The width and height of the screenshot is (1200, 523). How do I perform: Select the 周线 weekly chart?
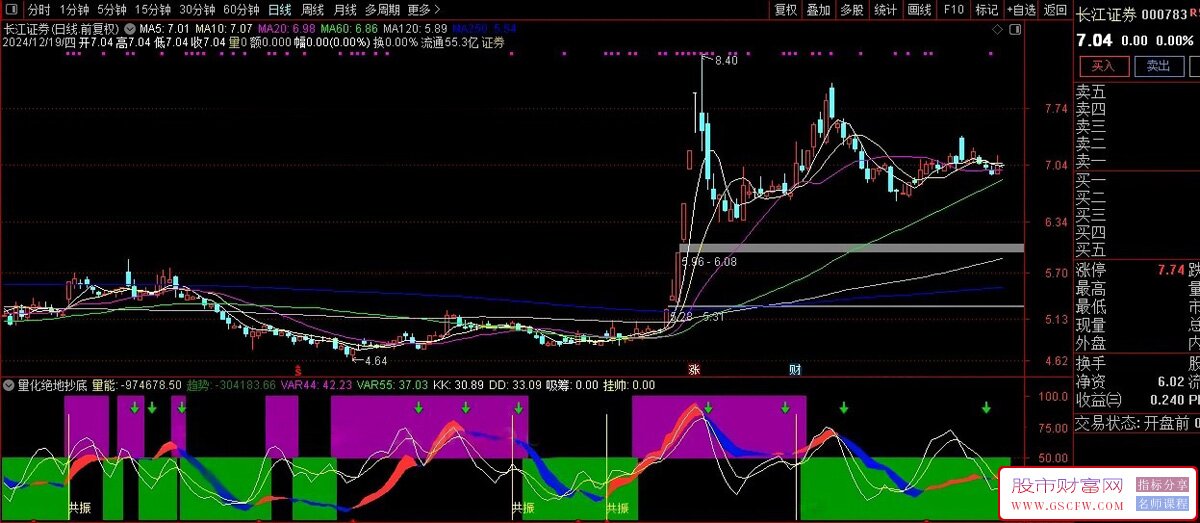pos(312,10)
